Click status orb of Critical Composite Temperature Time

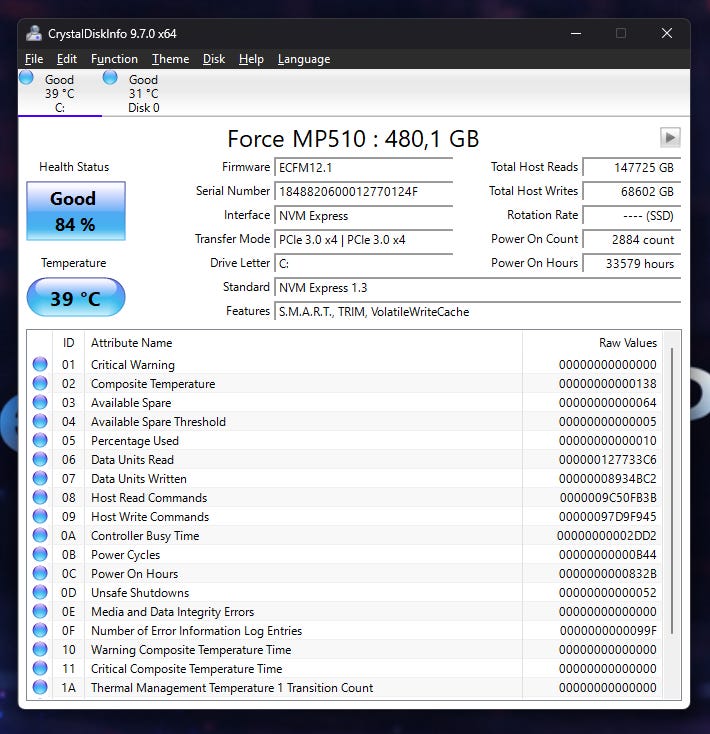pyautogui.click(x=40, y=668)
